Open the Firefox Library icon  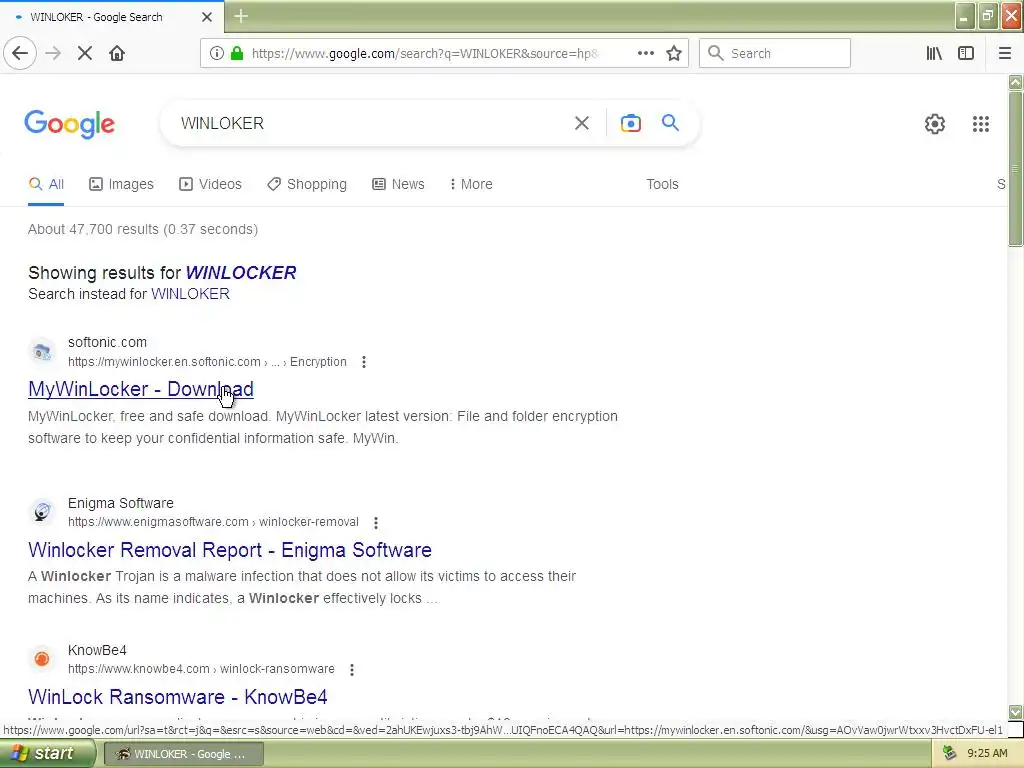point(934,53)
